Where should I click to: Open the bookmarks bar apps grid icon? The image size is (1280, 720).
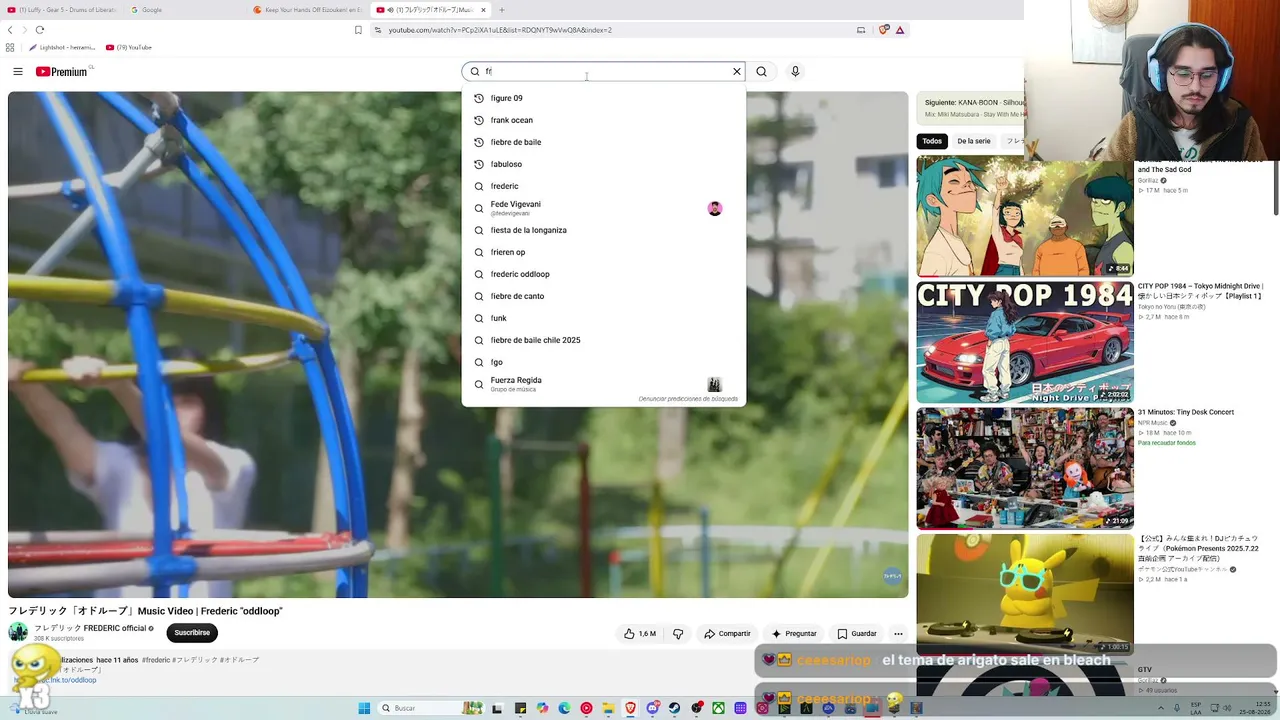click(x=11, y=47)
